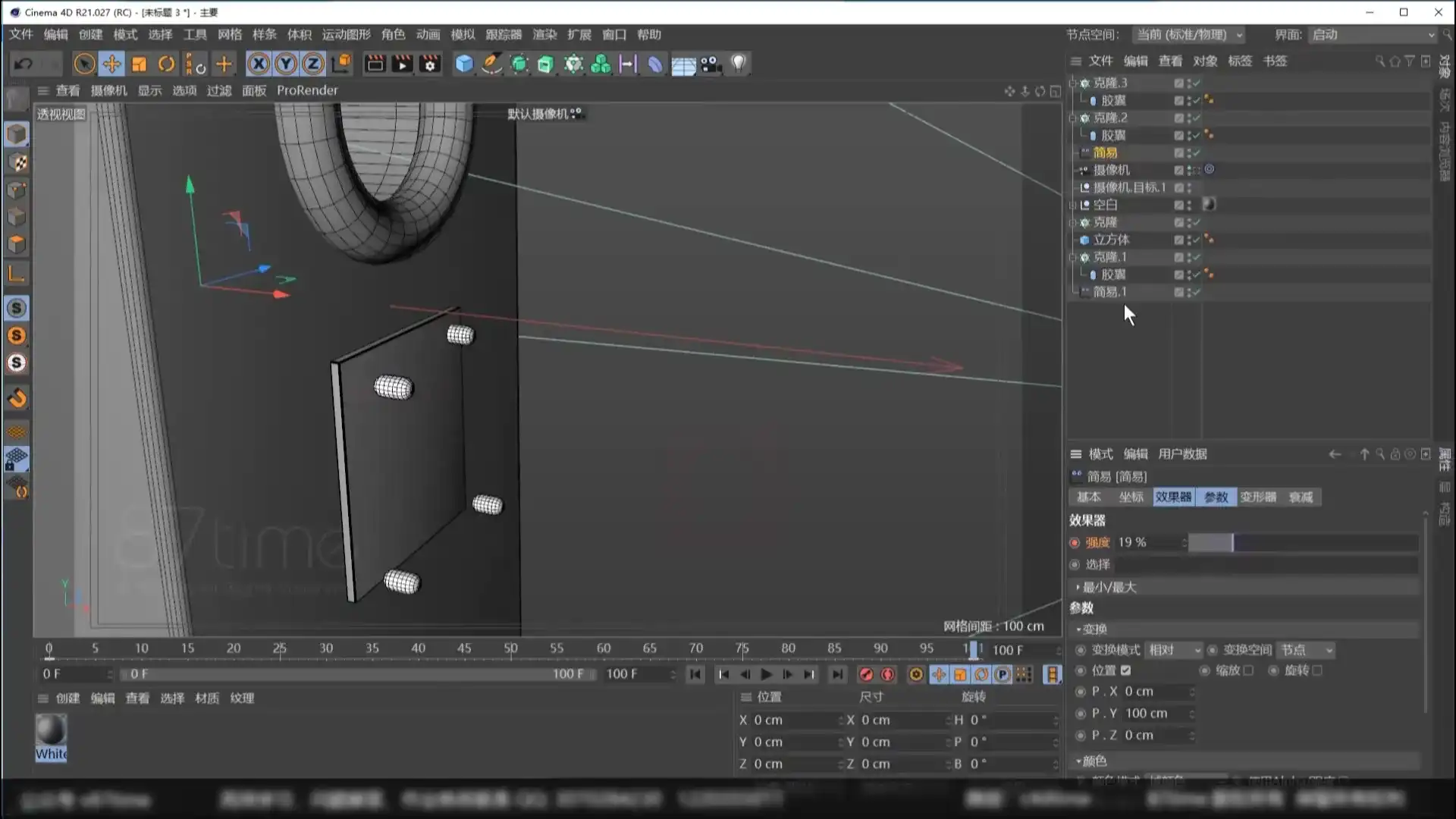Open the Edit Render Settings icon
The width and height of the screenshot is (1456, 819).
pos(428,64)
